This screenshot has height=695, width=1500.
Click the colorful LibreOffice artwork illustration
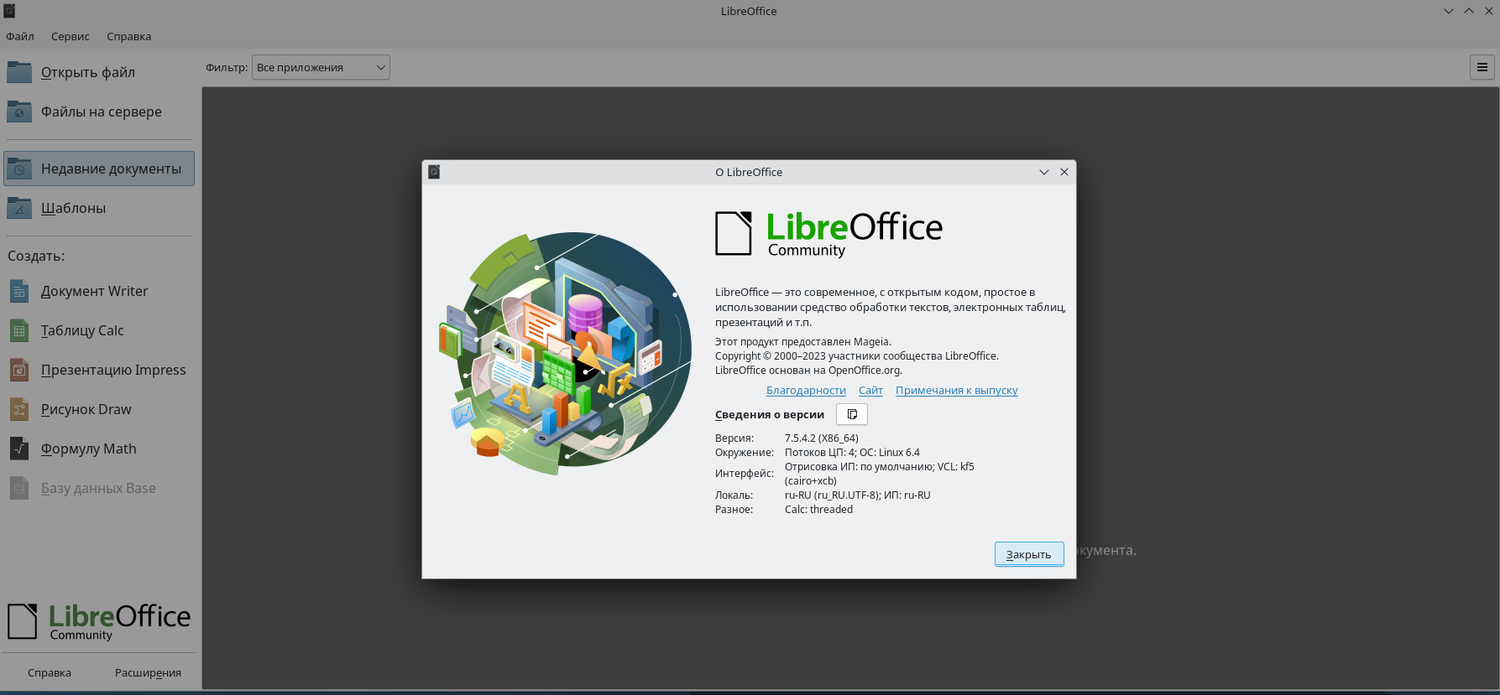coord(565,353)
